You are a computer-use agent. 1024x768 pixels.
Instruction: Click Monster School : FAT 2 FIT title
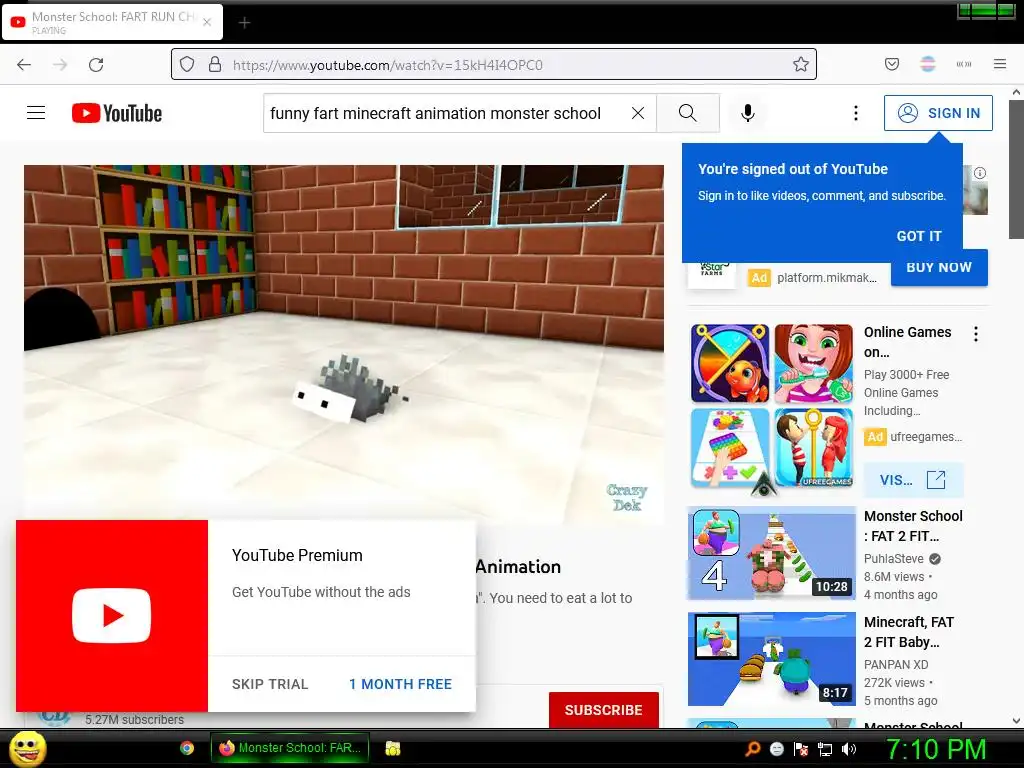pyautogui.click(x=913, y=526)
